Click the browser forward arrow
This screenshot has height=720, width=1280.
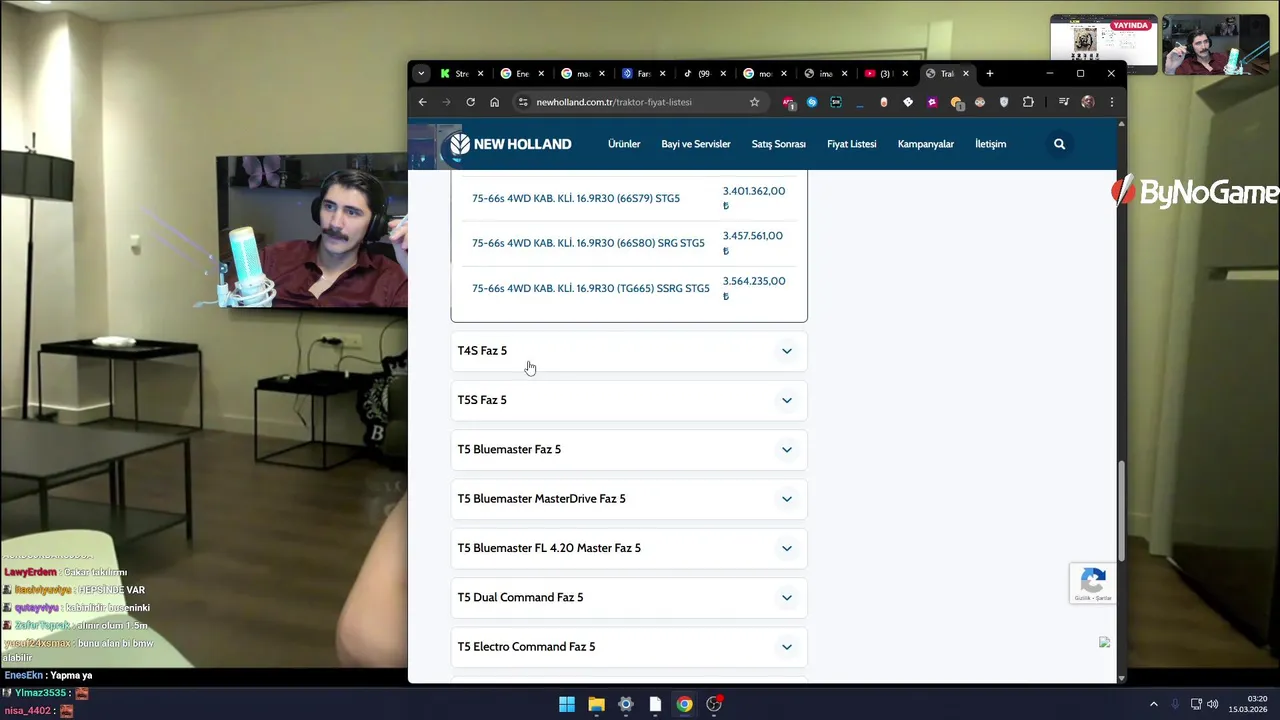pyautogui.click(x=446, y=102)
